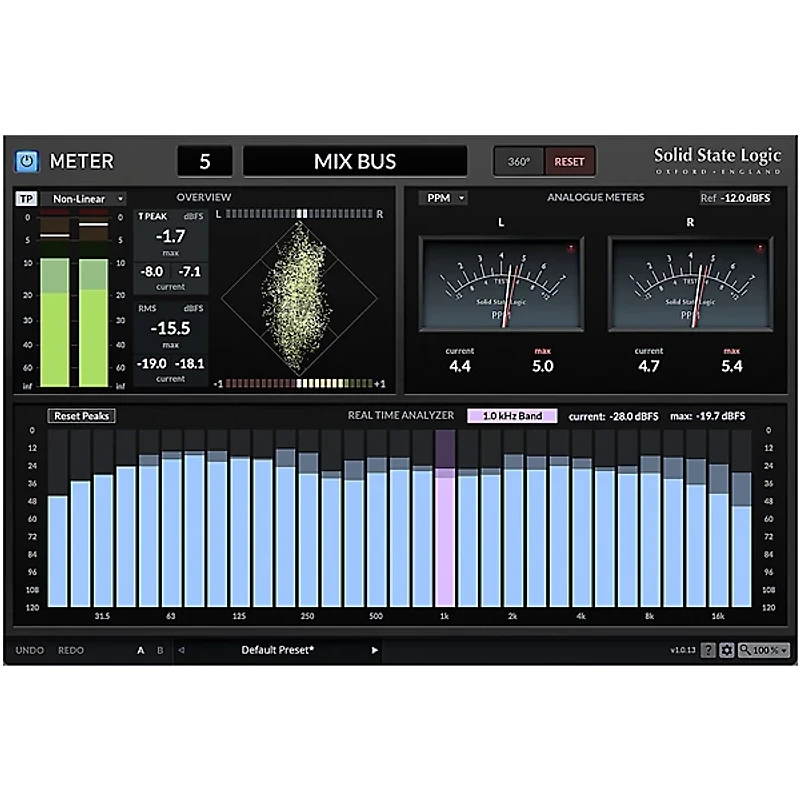Click the help question mark icon
Viewport: 800px width, 800px height.
click(x=708, y=650)
